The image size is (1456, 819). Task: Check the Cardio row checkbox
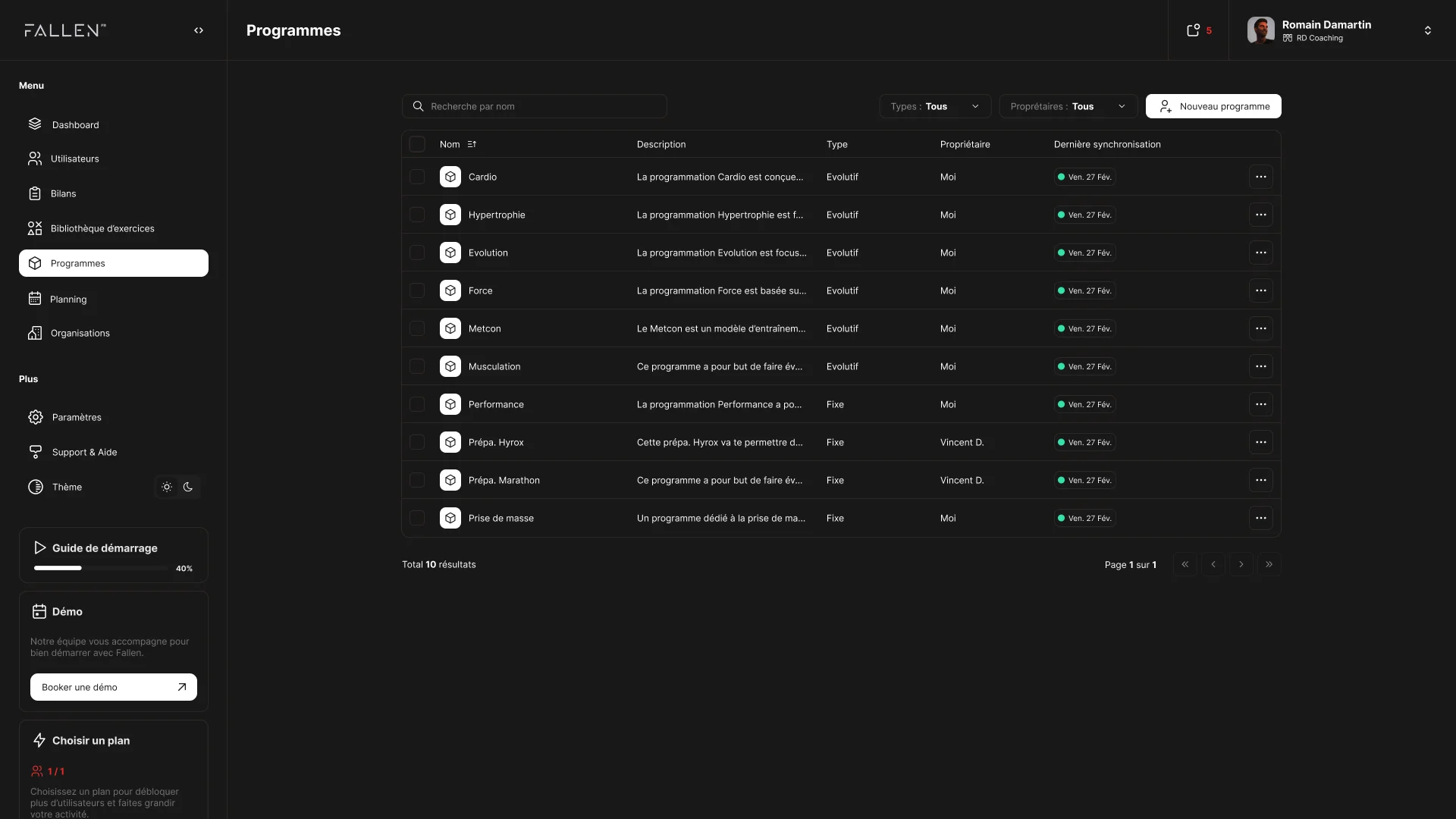[x=417, y=177]
